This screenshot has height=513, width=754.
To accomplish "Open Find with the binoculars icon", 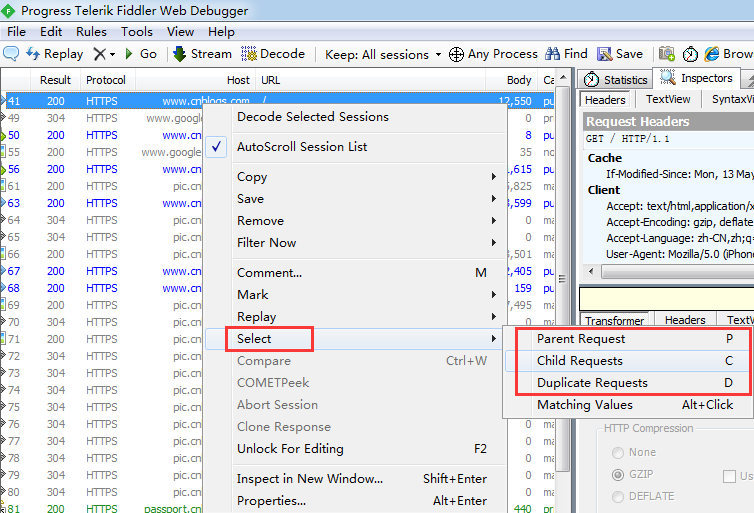I will (x=553, y=54).
